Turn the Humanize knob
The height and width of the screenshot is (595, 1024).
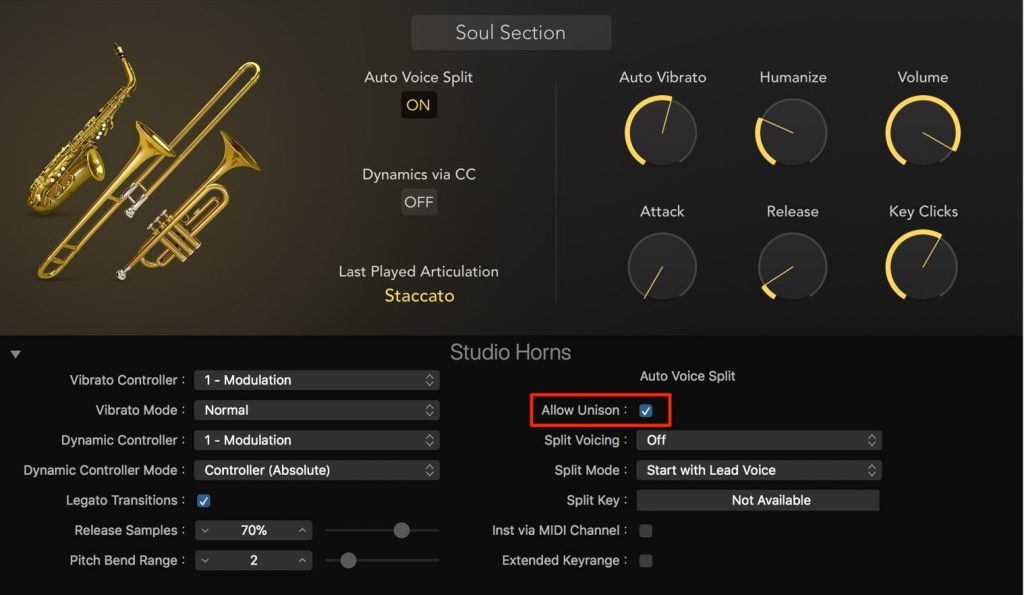[x=791, y=131]
